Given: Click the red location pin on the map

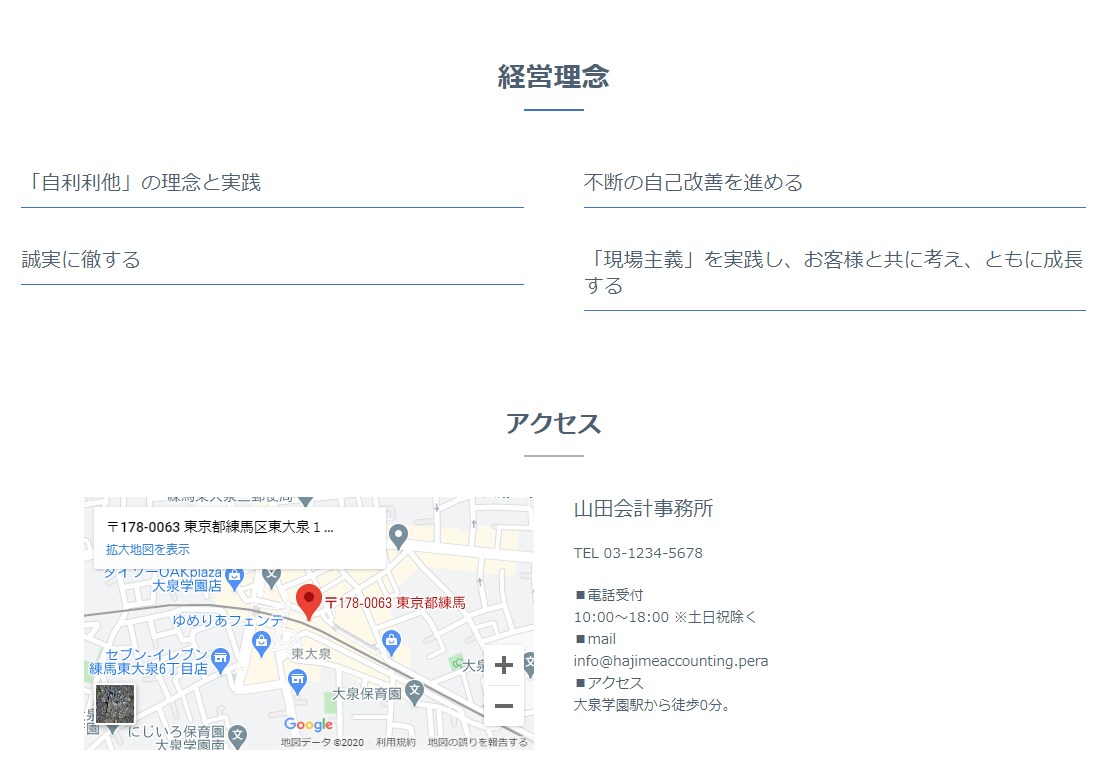Looking at the screenshot, I should 308,603.
